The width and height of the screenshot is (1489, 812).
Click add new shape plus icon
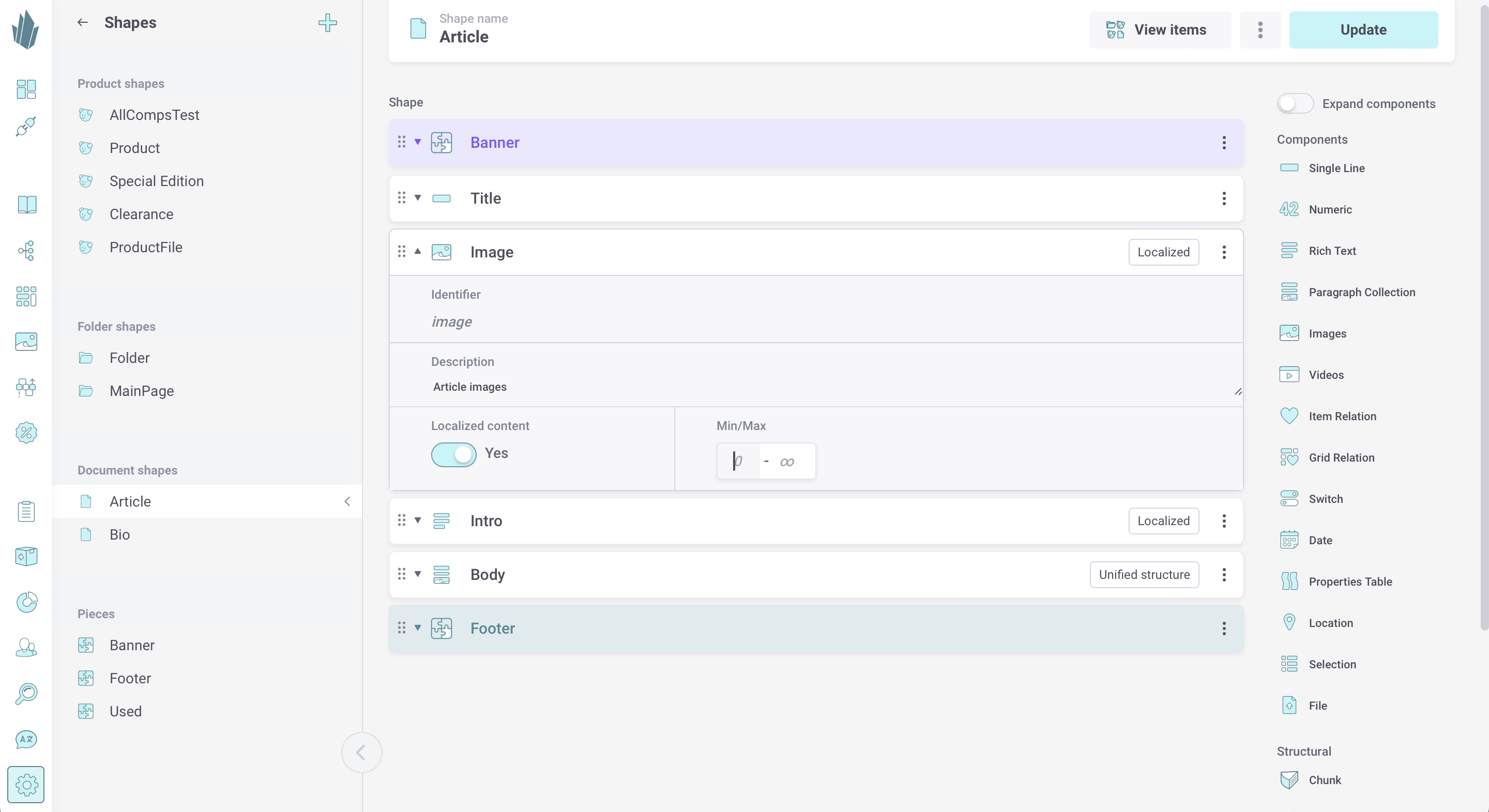tap(328, 23)
